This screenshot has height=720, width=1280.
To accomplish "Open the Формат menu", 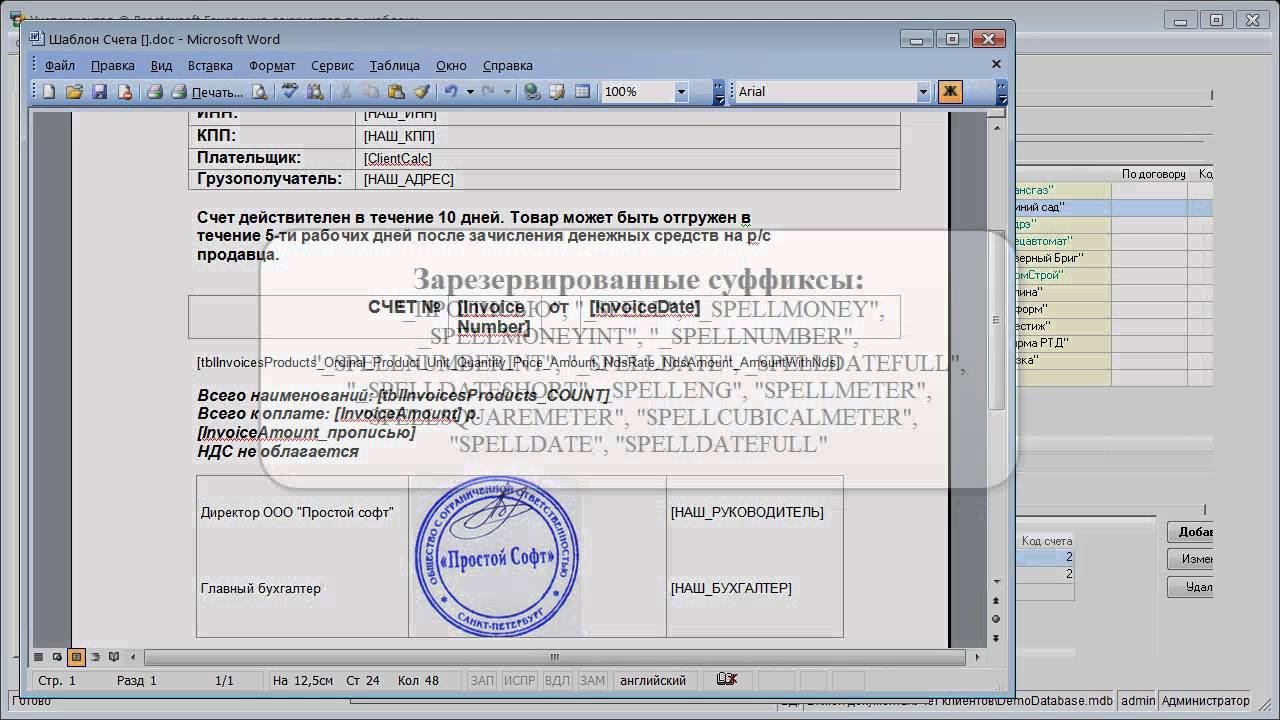I will 272,65.
